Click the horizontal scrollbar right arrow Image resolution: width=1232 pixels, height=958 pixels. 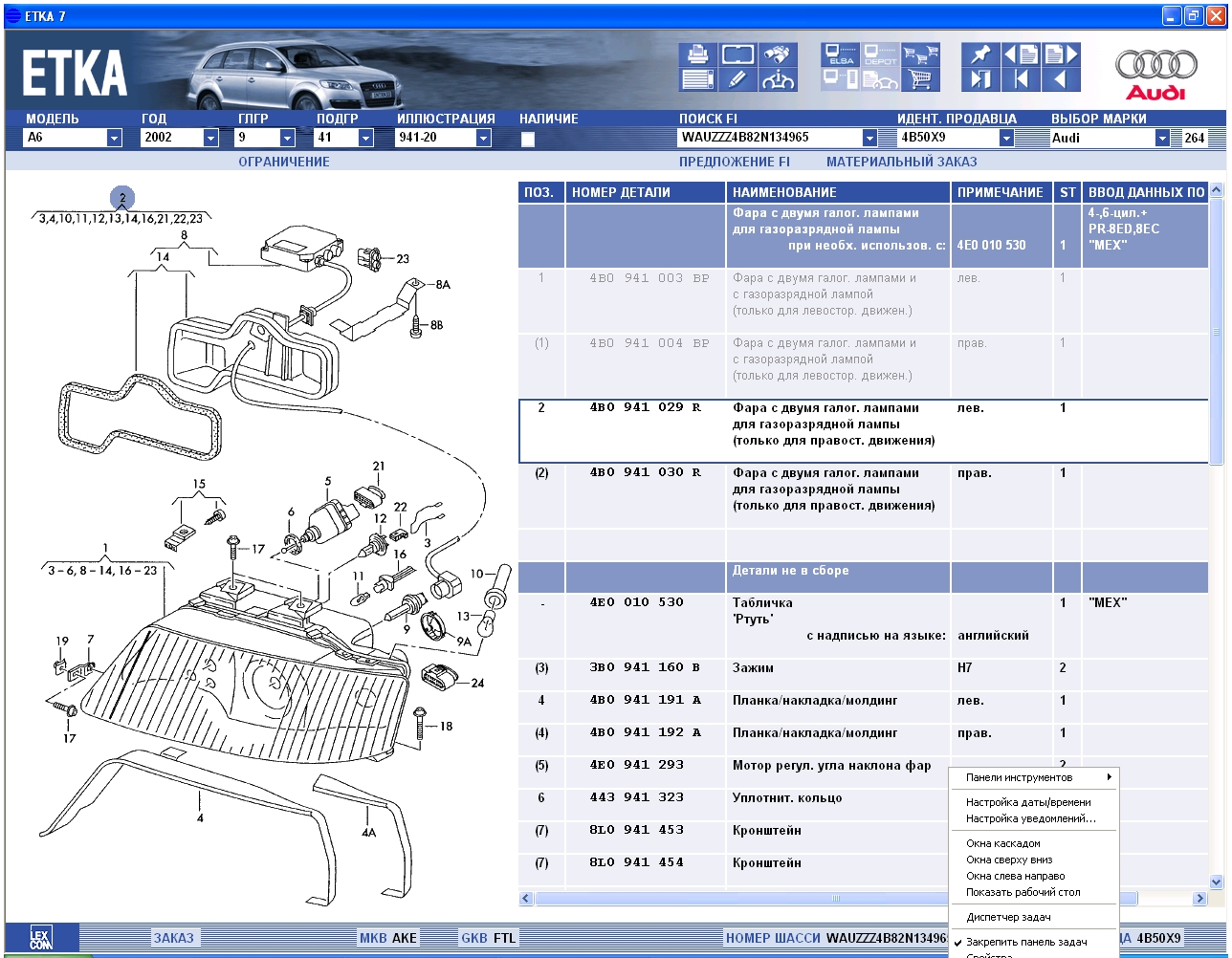pos(1199,899)
